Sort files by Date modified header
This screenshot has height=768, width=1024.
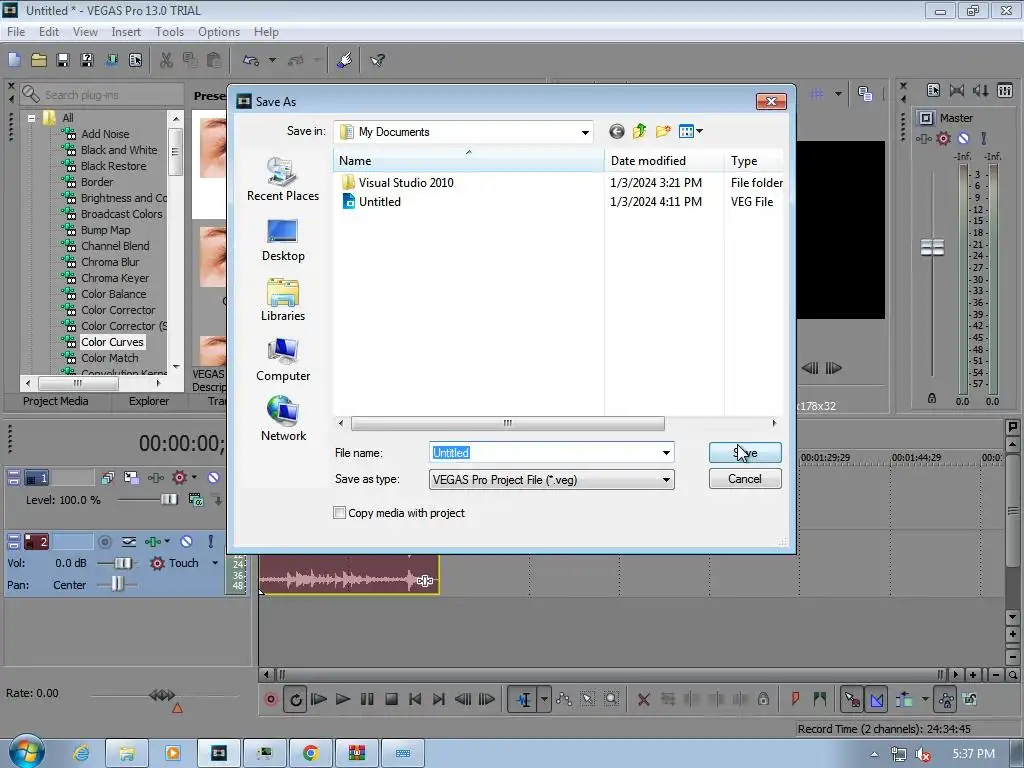pos(664,161)
